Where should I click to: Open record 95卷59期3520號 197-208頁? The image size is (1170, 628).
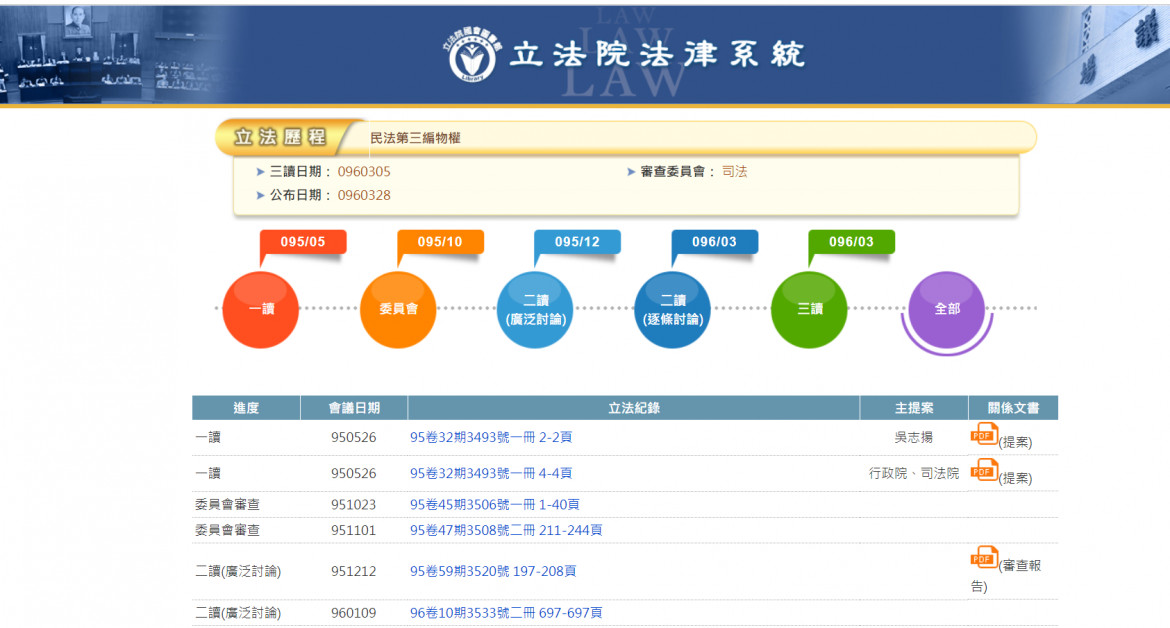point(493,572)
